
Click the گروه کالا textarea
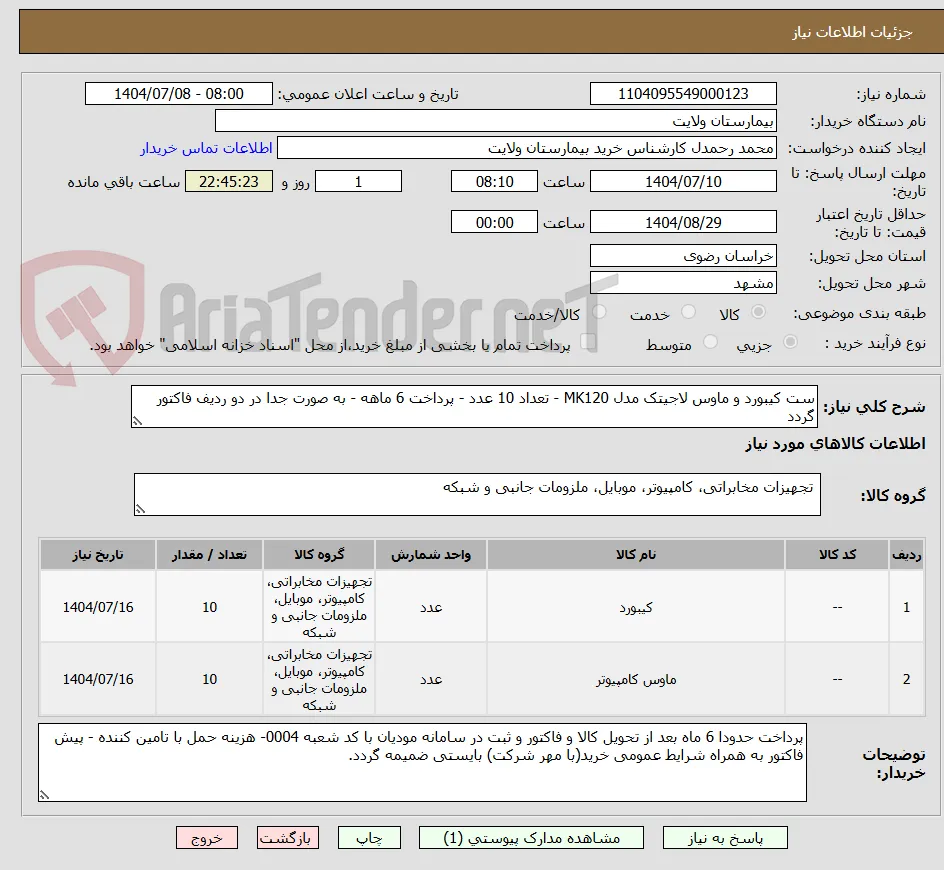(x=477, y=494)
